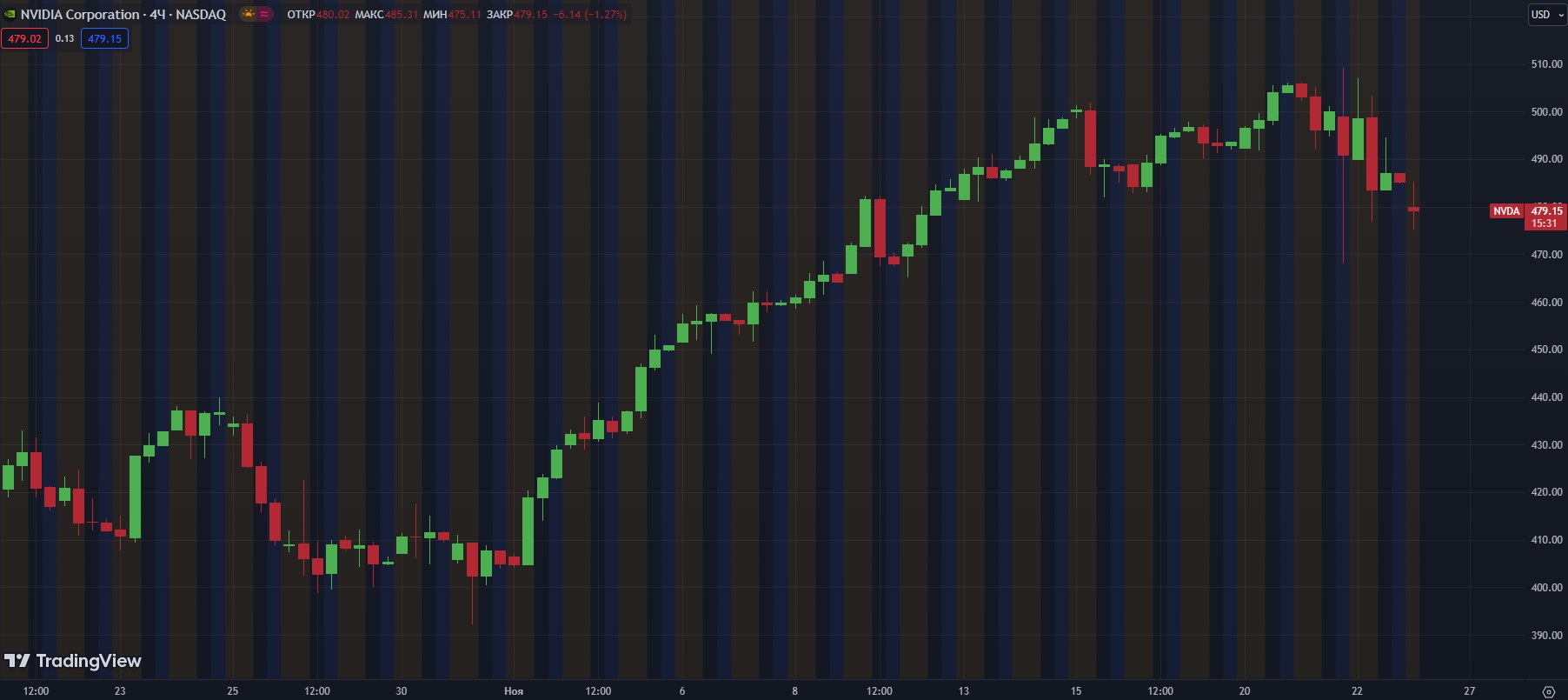Image resolution: width=1568 pixels, height=700 pixels.
Task: Open the USD currency dropdown
Action: pos(1547,14)
